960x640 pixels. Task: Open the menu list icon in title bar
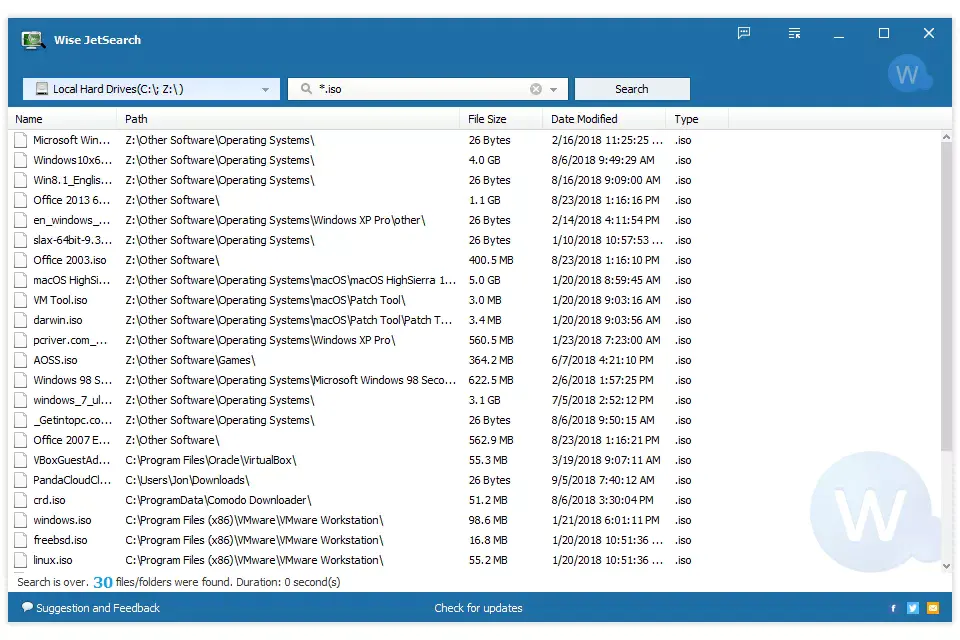click(x=794, y=33)
